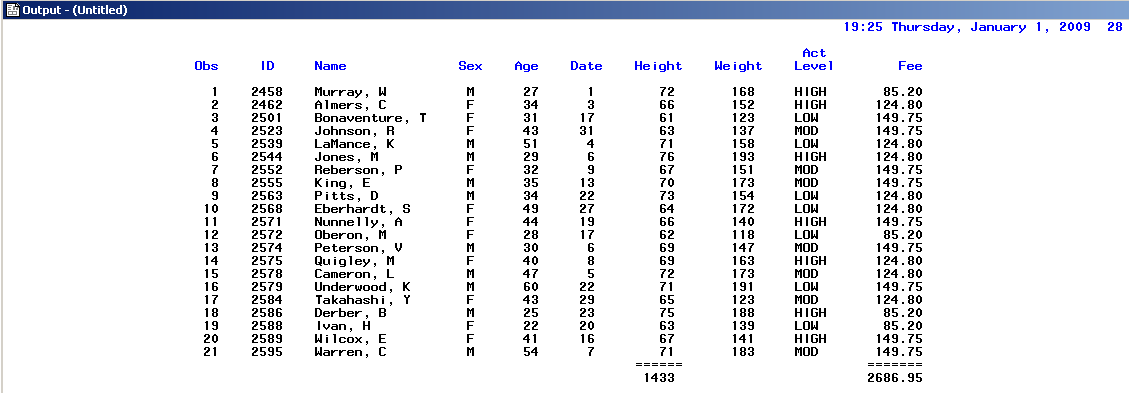Screen dimensions: 1129x393
Task: Select the name King, E
Action: [x=343, y=183]
